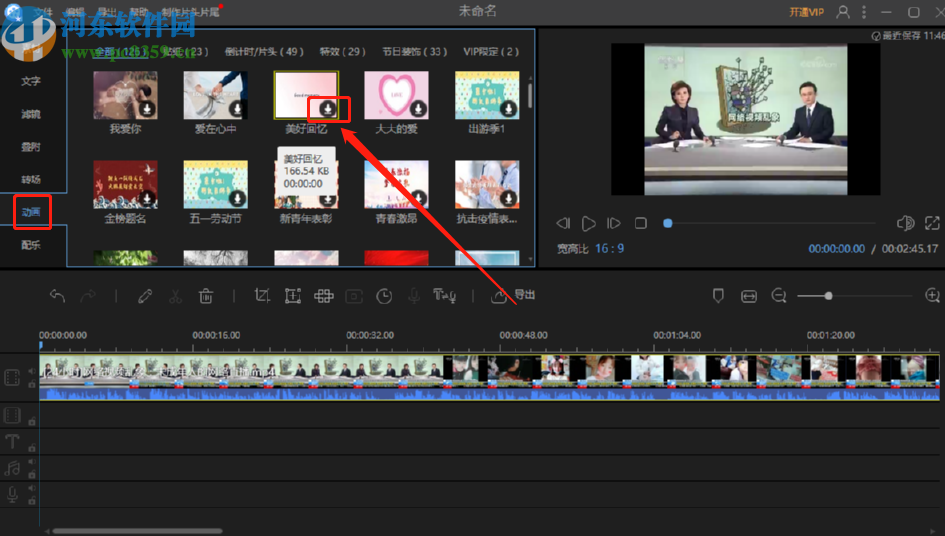Click the 导出 export button in toolbar
Image resolution: width=945 pixels, height=536 pixels.
point(513,295)
